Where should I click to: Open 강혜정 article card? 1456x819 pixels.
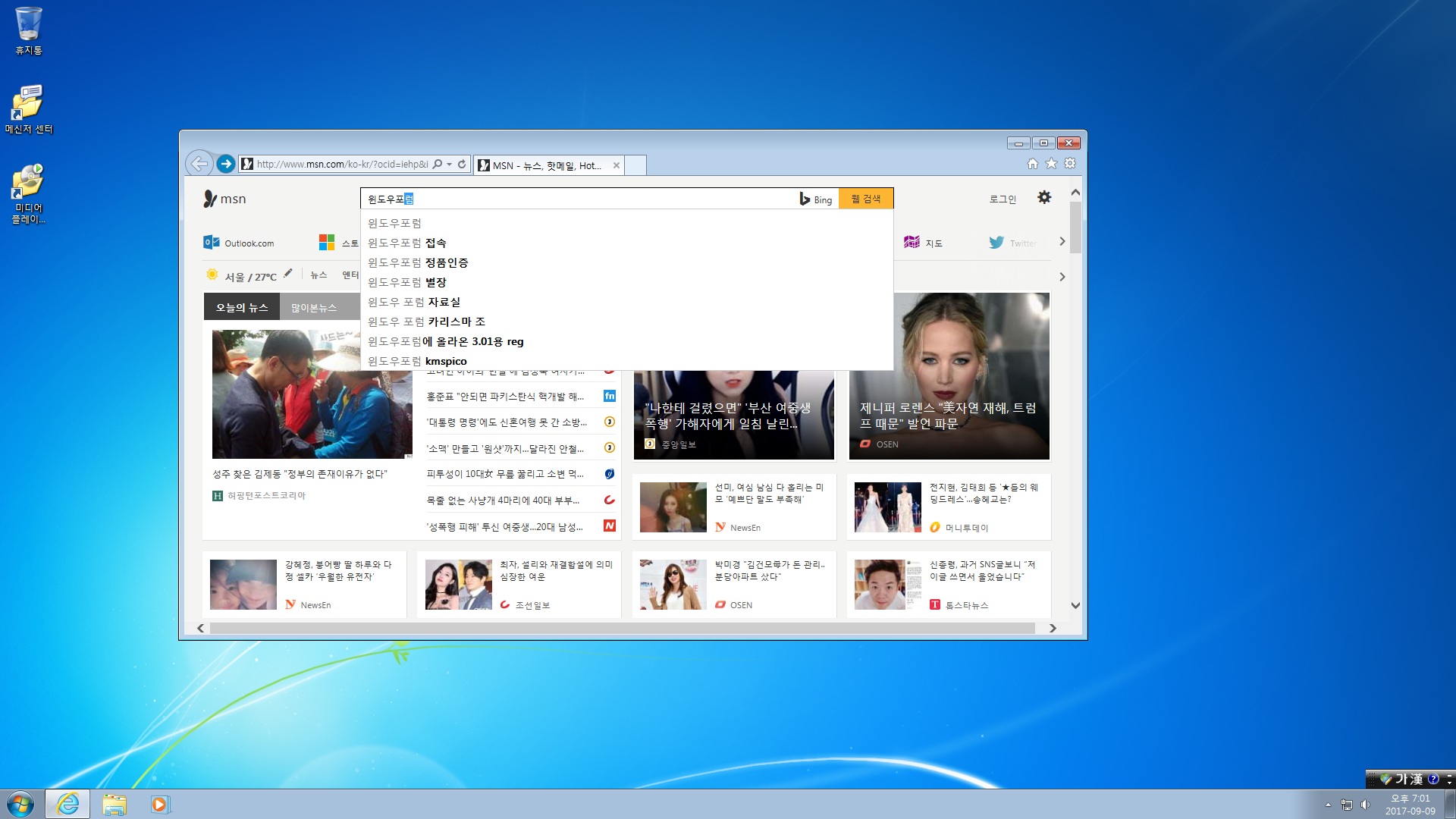pos(304,585)
